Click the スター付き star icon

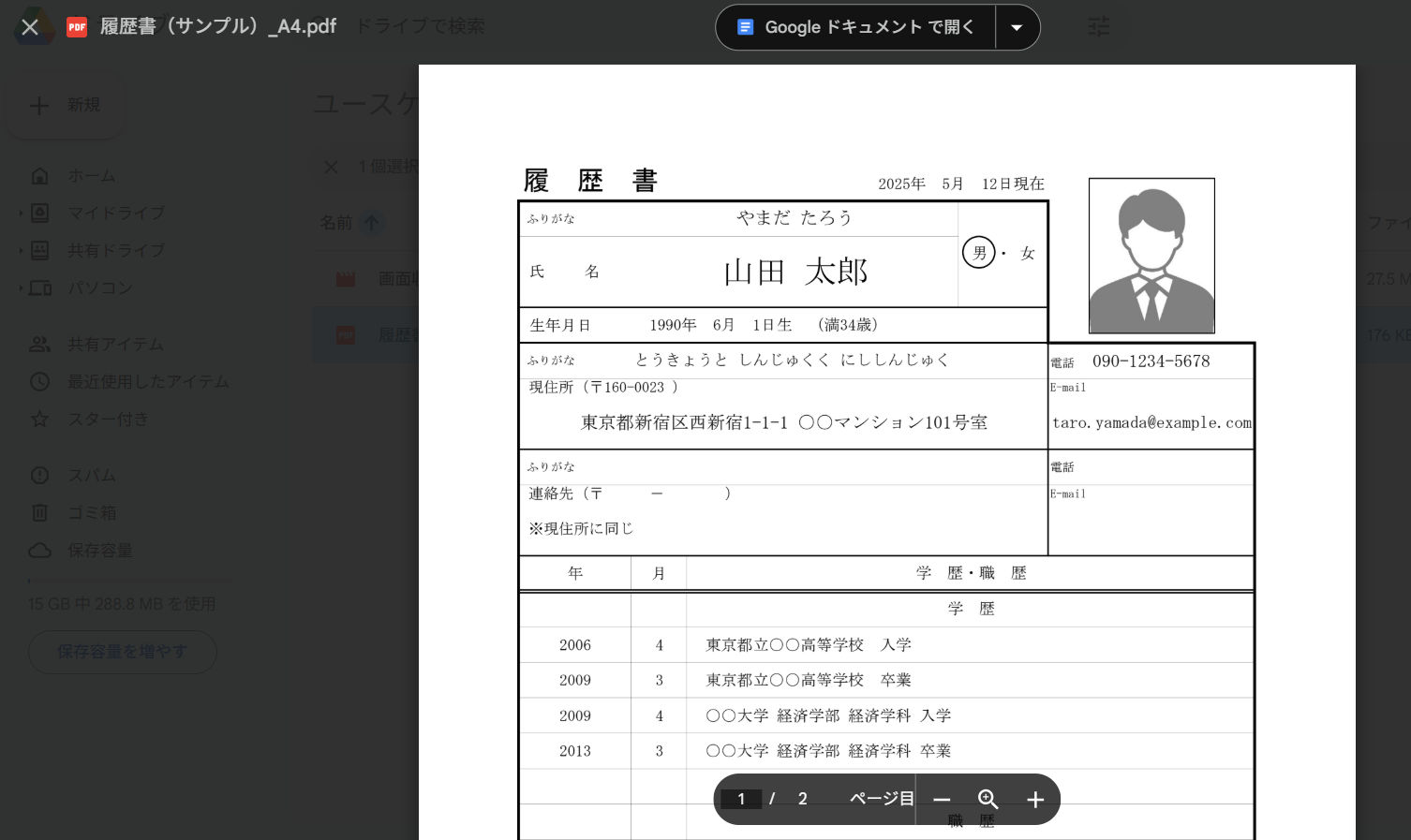[x=39, y=420]
